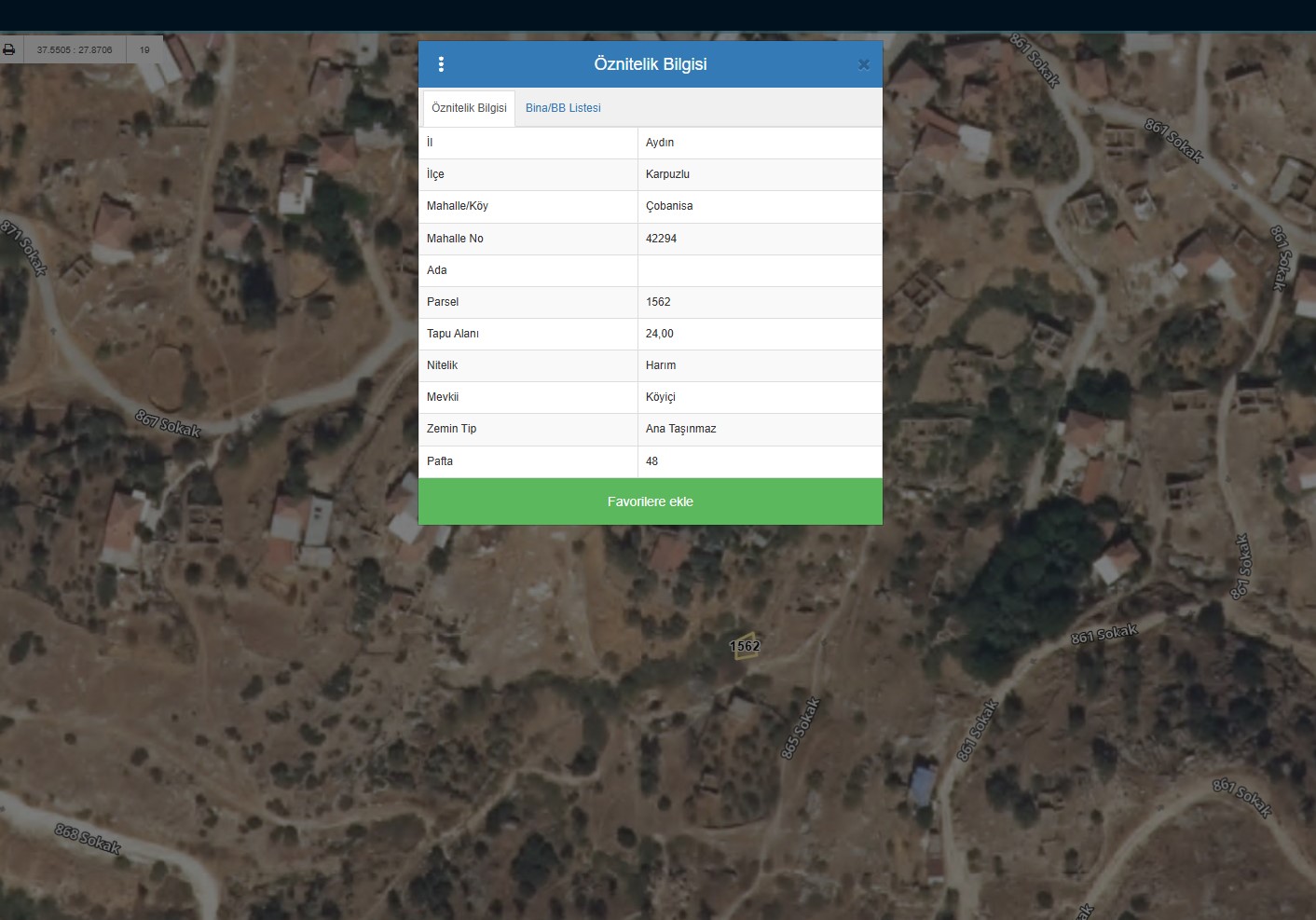Open the three-dot menu in the dialog header
Screen dimensions: 1316x920
click(441, 64)
